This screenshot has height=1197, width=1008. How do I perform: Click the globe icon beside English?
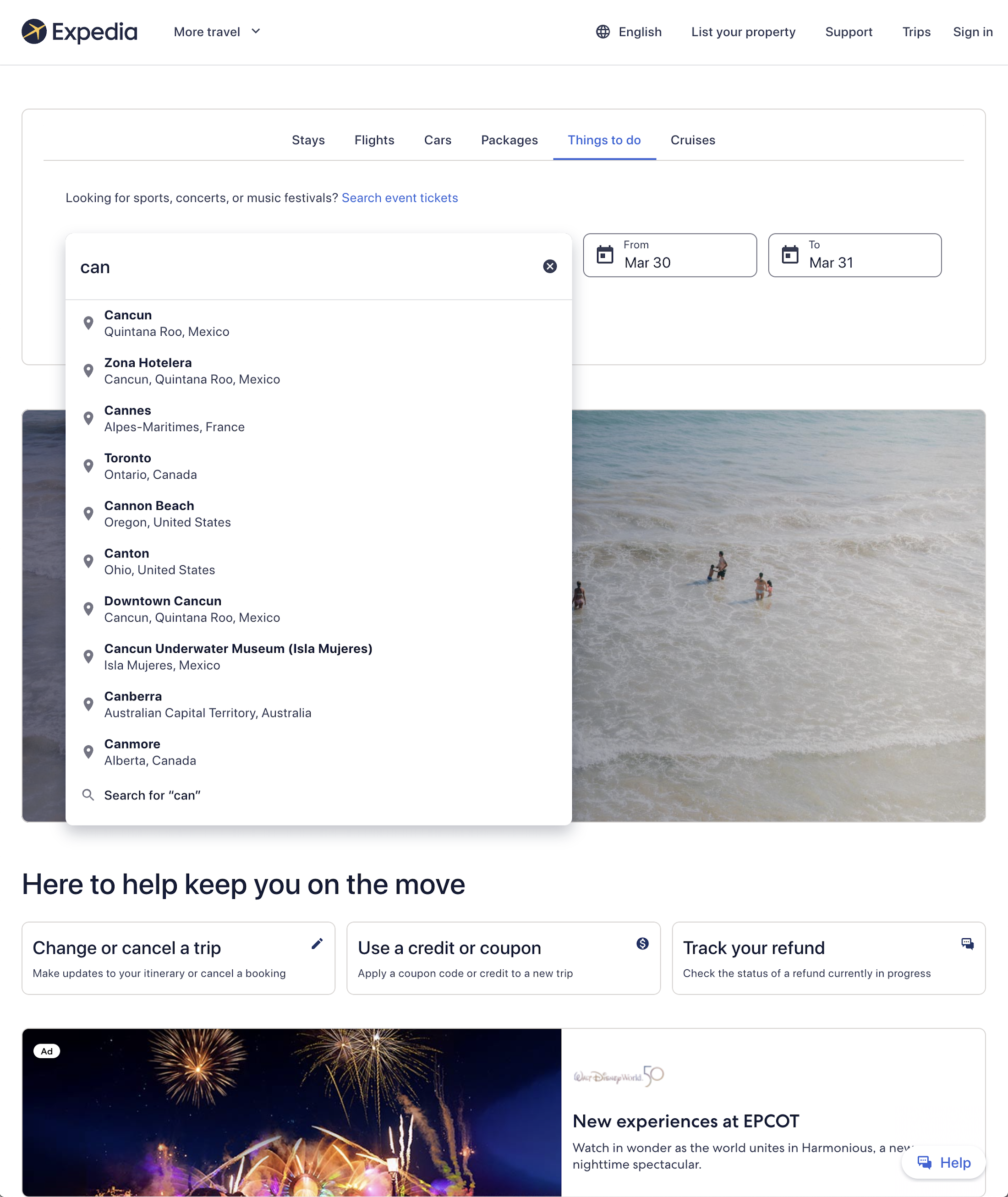(604, 33)
